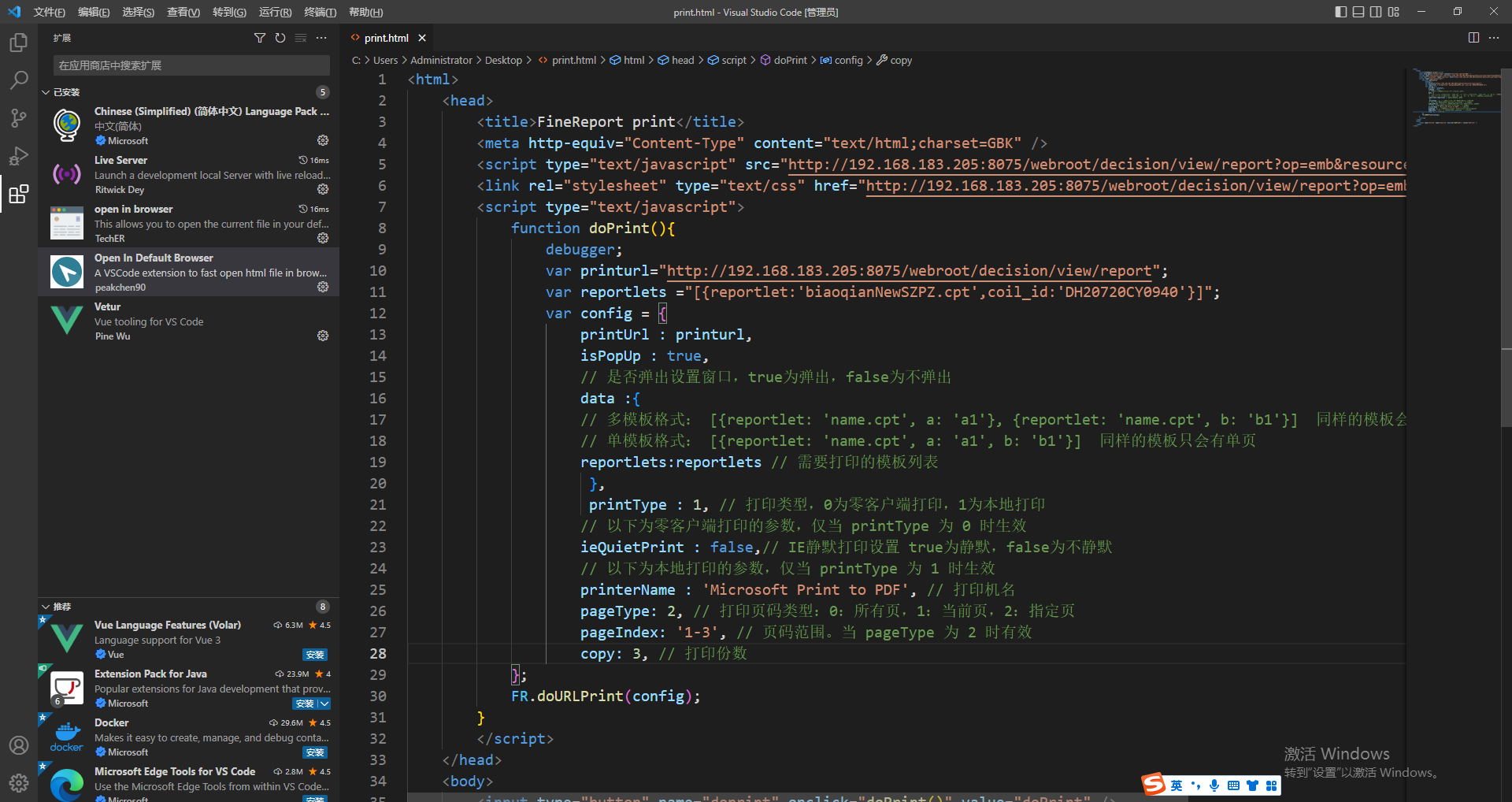Click the filter extensions funnel icon

click(x=260, y=38)
